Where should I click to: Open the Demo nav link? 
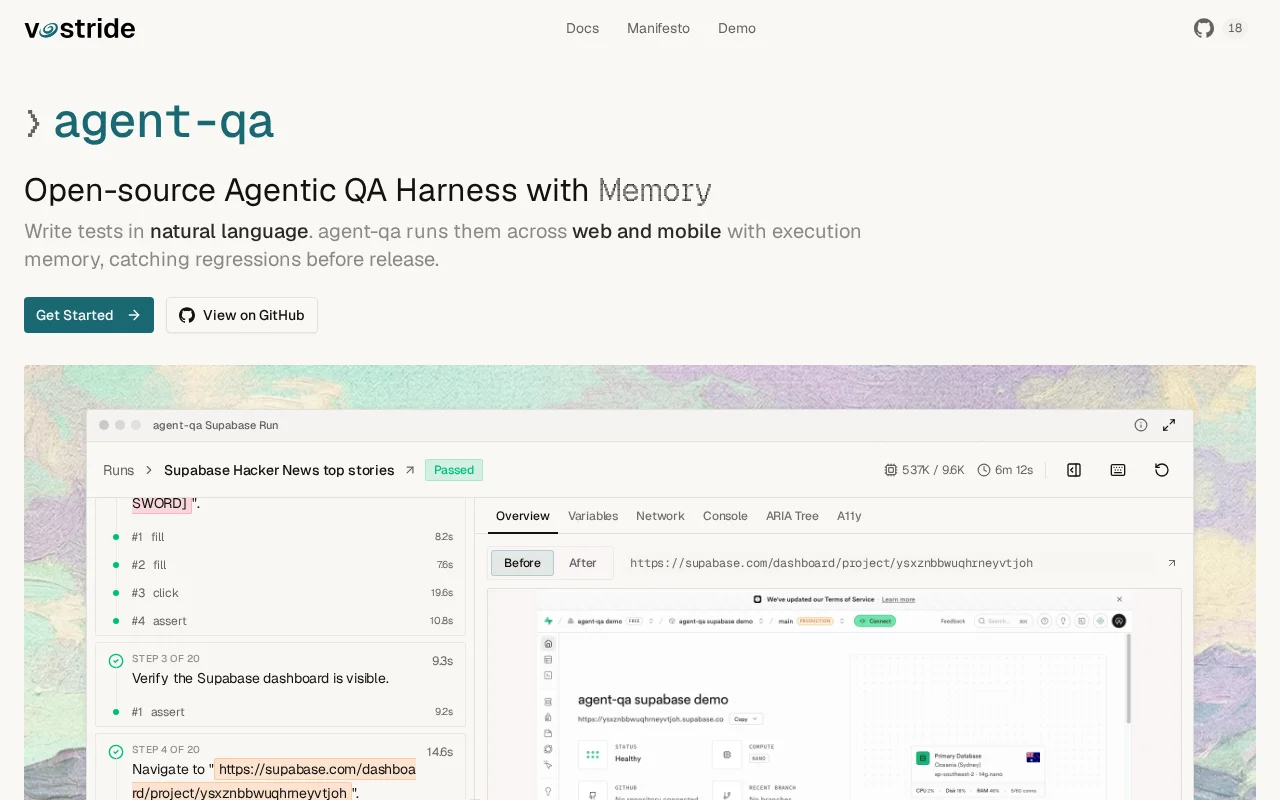[x=737, y=28]
